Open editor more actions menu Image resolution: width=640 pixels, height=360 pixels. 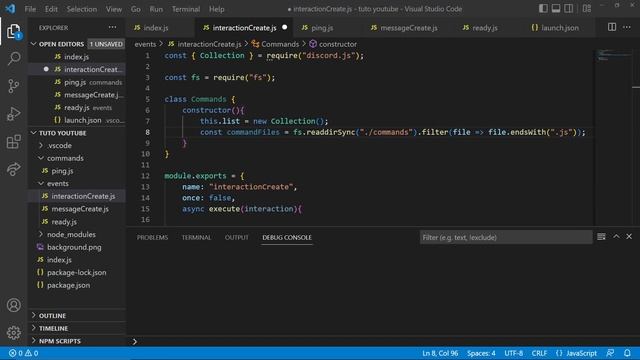(x=627, y=27)
